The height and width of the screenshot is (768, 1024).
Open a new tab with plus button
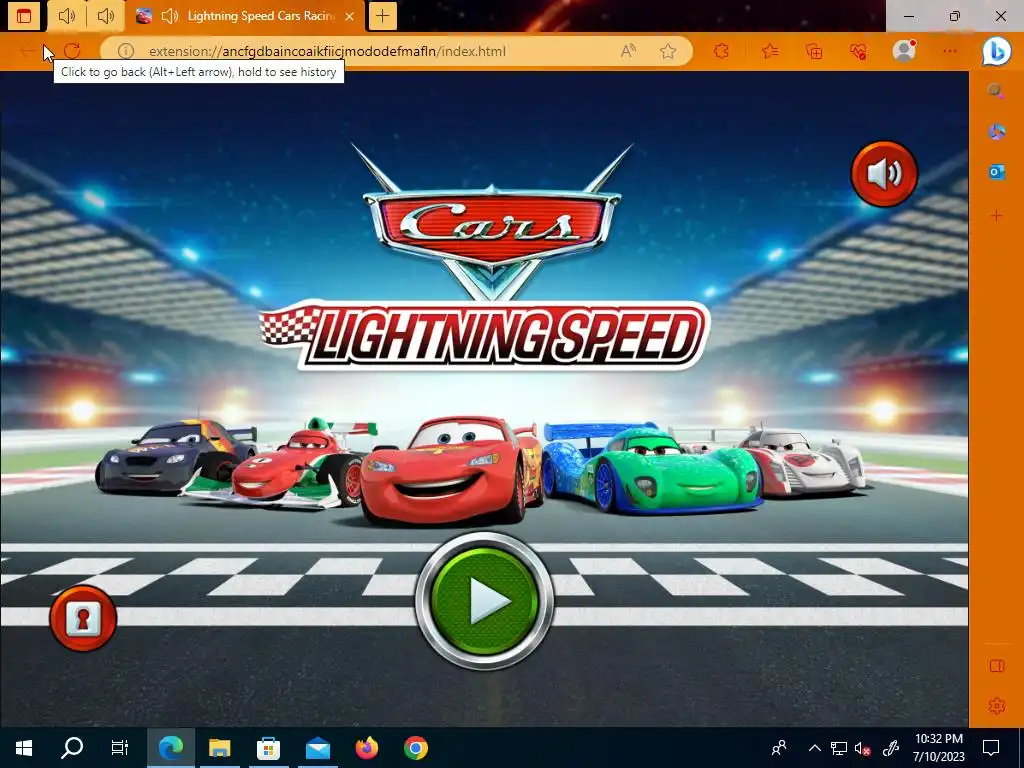(383, 16)
